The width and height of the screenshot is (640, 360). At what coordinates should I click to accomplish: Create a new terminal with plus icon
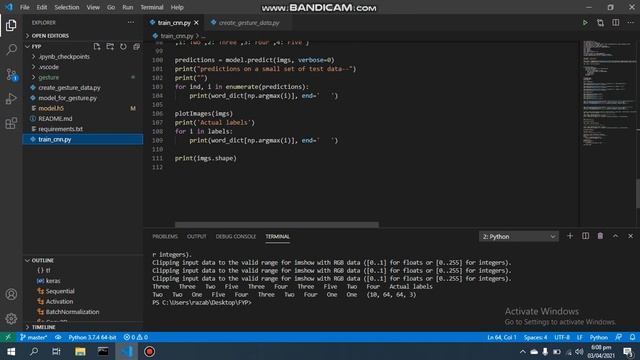point(570,236)
